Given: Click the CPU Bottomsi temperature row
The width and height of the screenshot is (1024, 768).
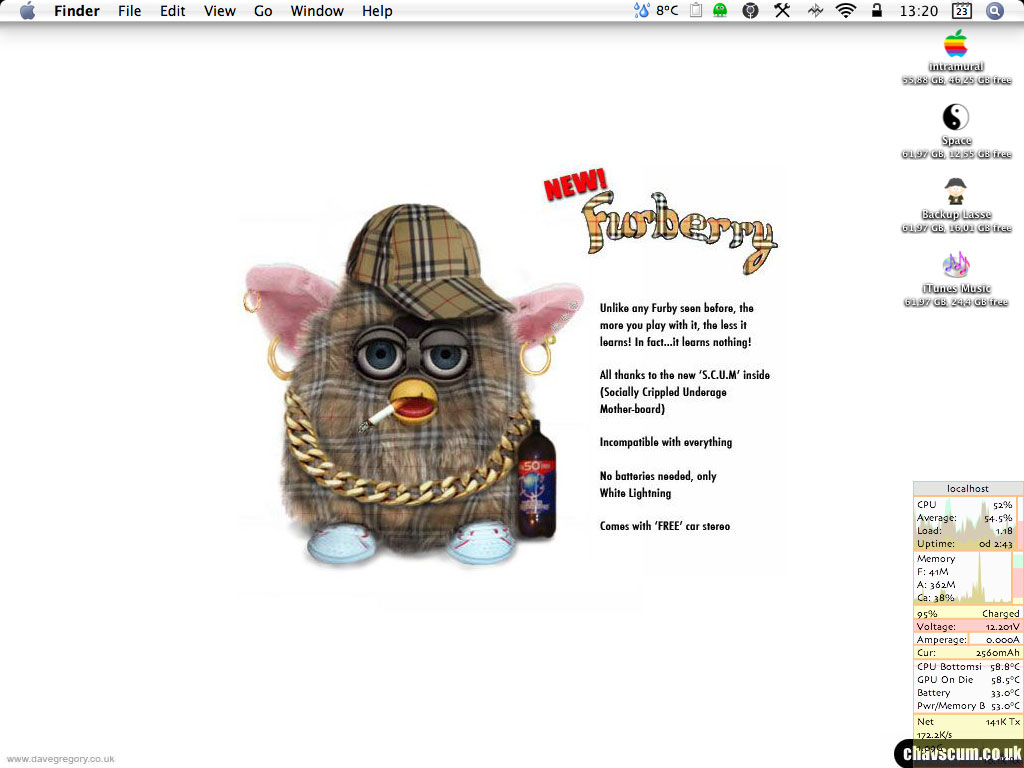Looking at the screenshot, I should [x=968, y=667].
